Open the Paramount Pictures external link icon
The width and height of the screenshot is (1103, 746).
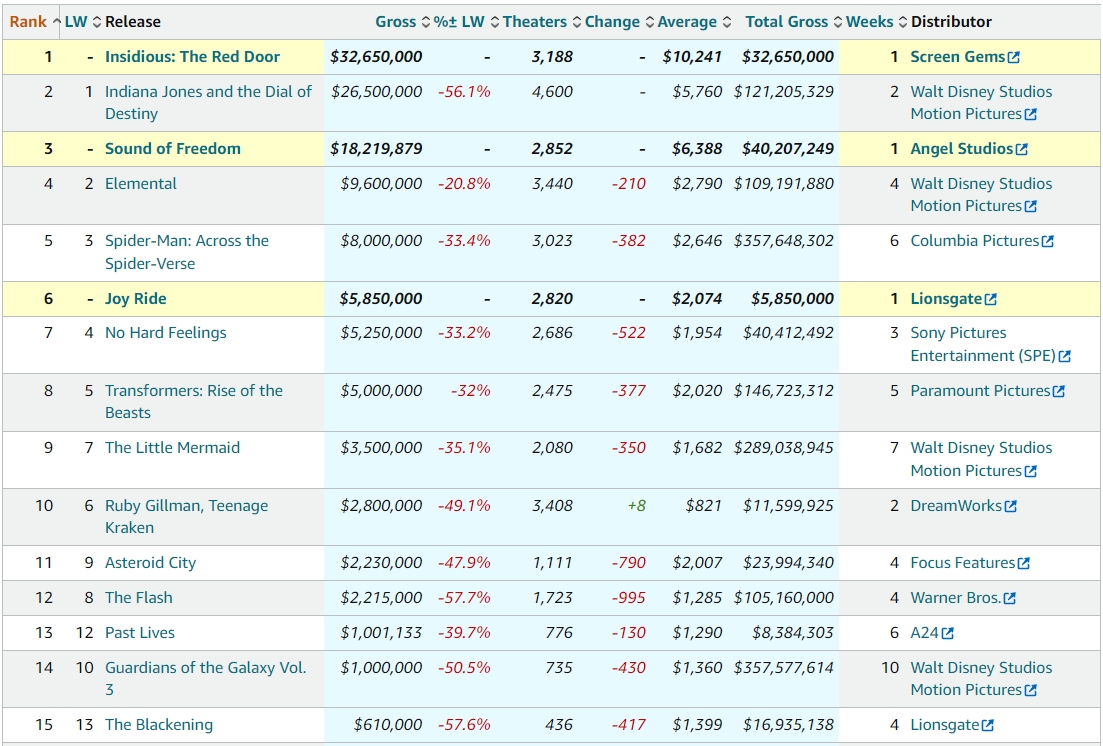[1059, 391]
